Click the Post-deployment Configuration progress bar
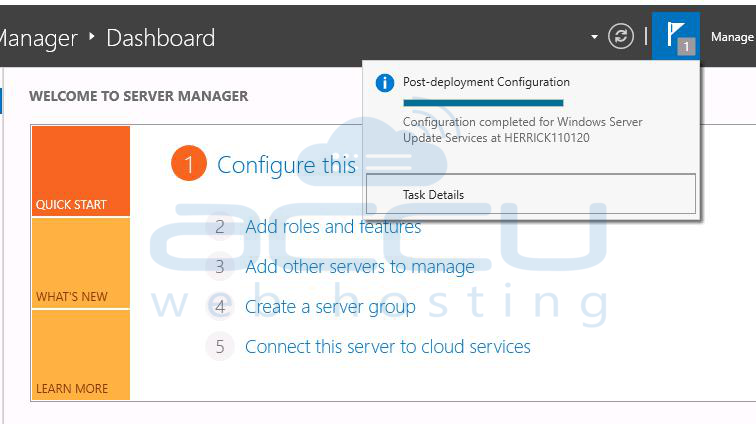 click(x=483, y=103)
